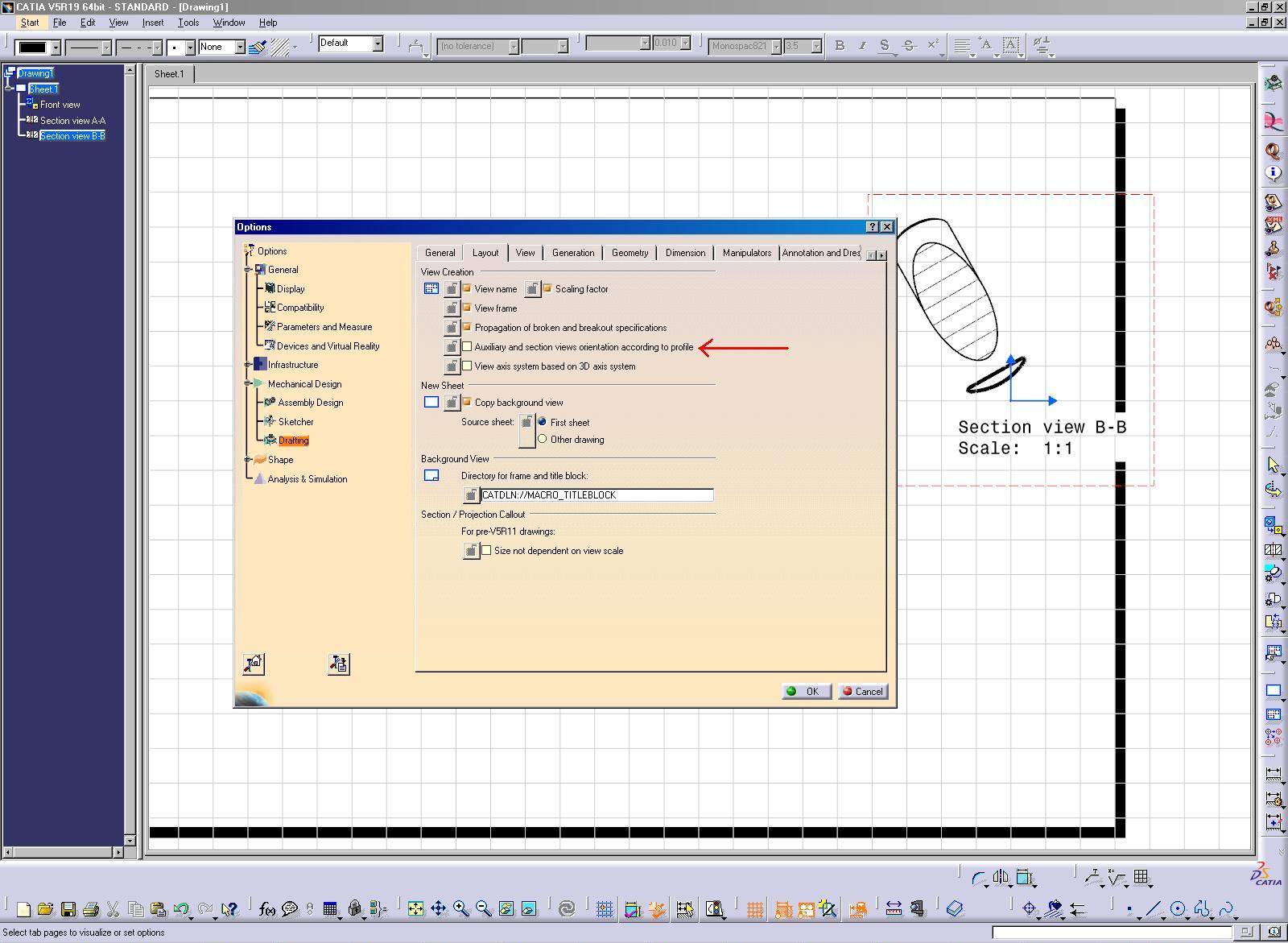Open the Insert menu

[152, 23]
